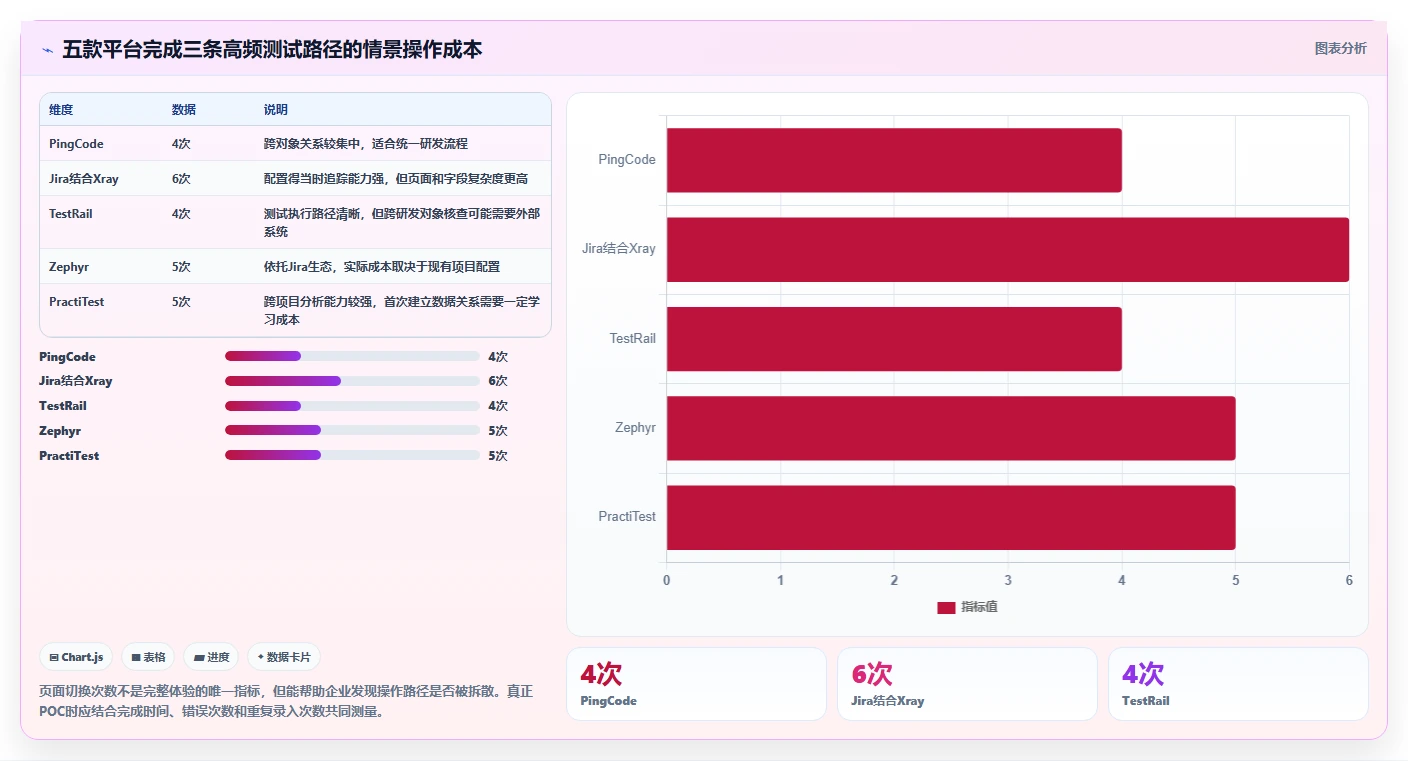Click the PractiTest label on the chart axis

coord(627,517)
